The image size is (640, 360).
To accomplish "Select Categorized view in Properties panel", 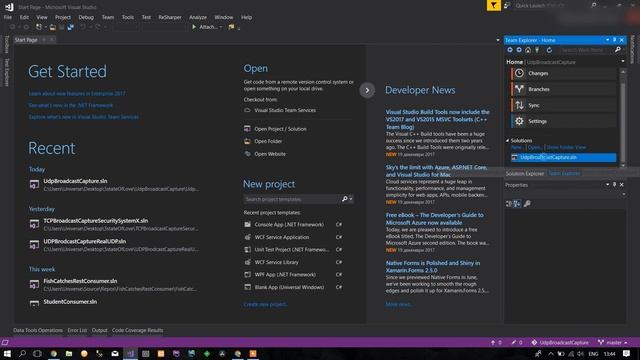I will pos(509,204).
